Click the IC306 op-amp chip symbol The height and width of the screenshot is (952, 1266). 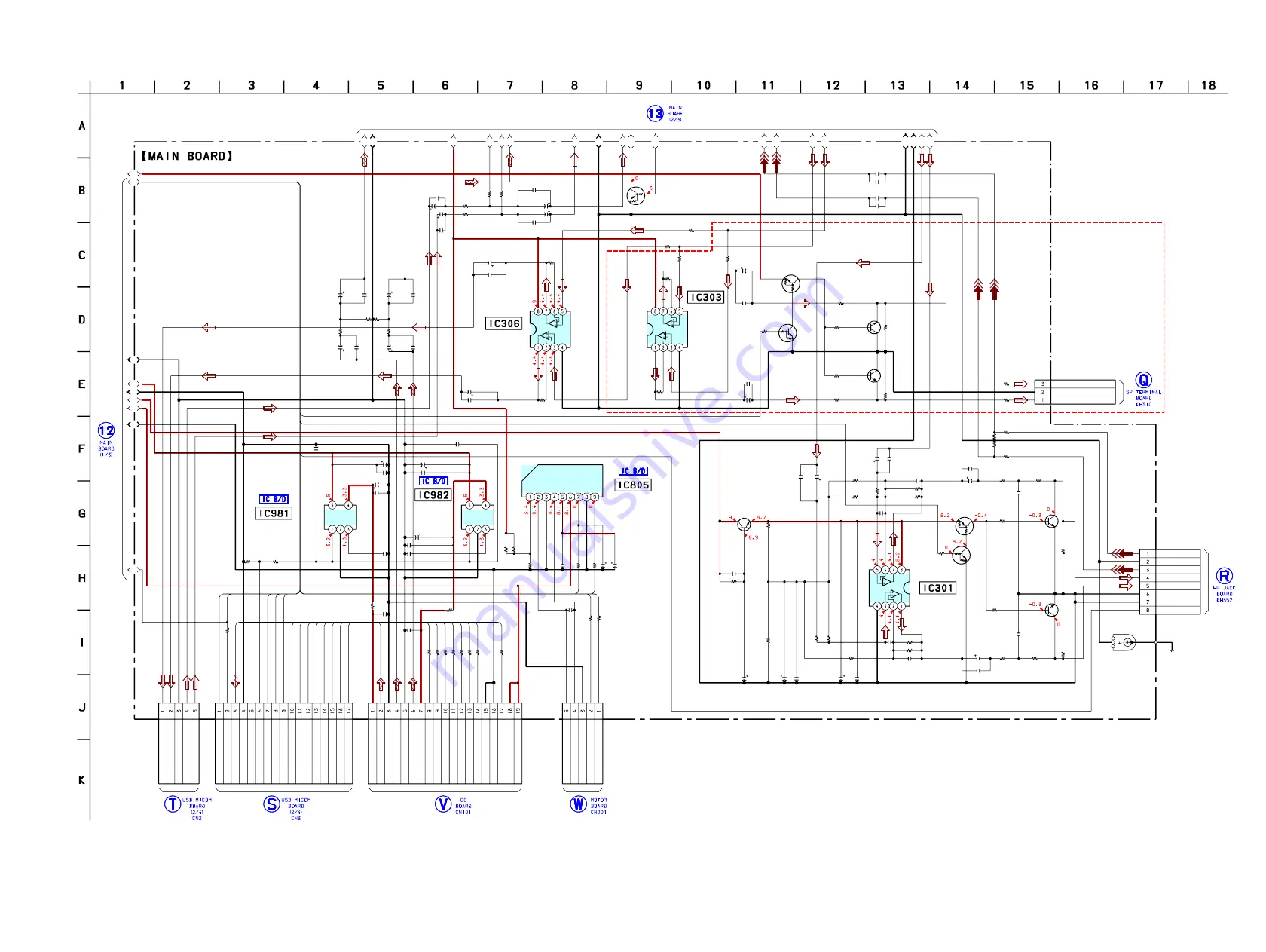[550, 329]
